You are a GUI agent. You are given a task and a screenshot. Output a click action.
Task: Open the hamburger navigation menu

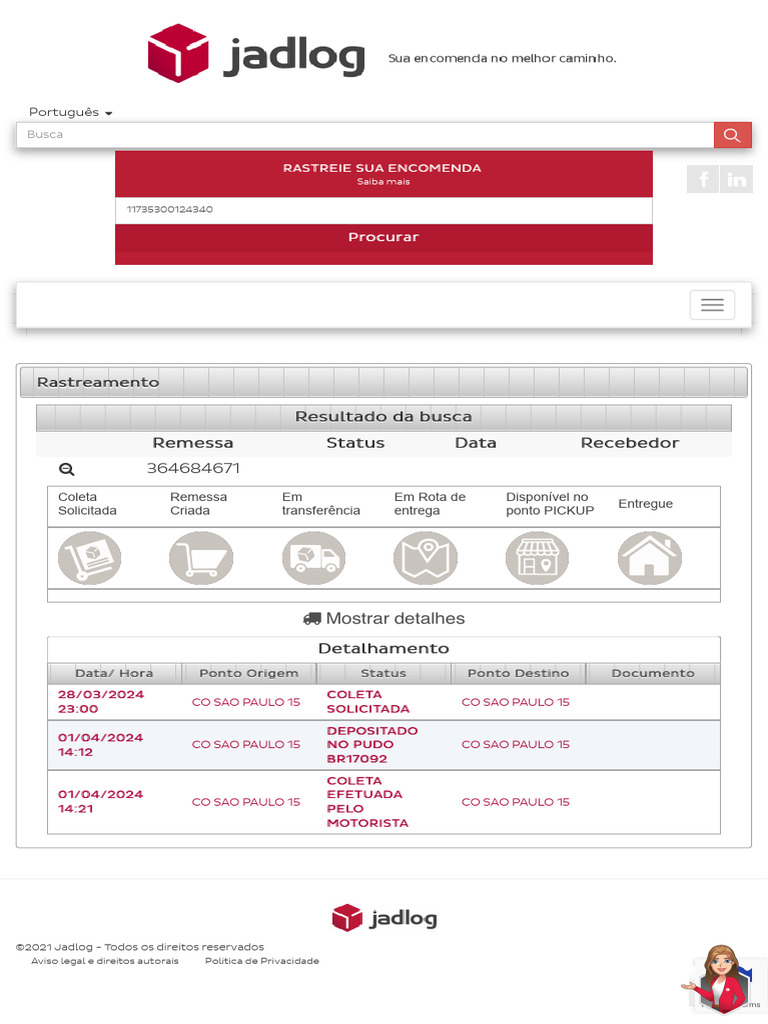tap(712, 305)
